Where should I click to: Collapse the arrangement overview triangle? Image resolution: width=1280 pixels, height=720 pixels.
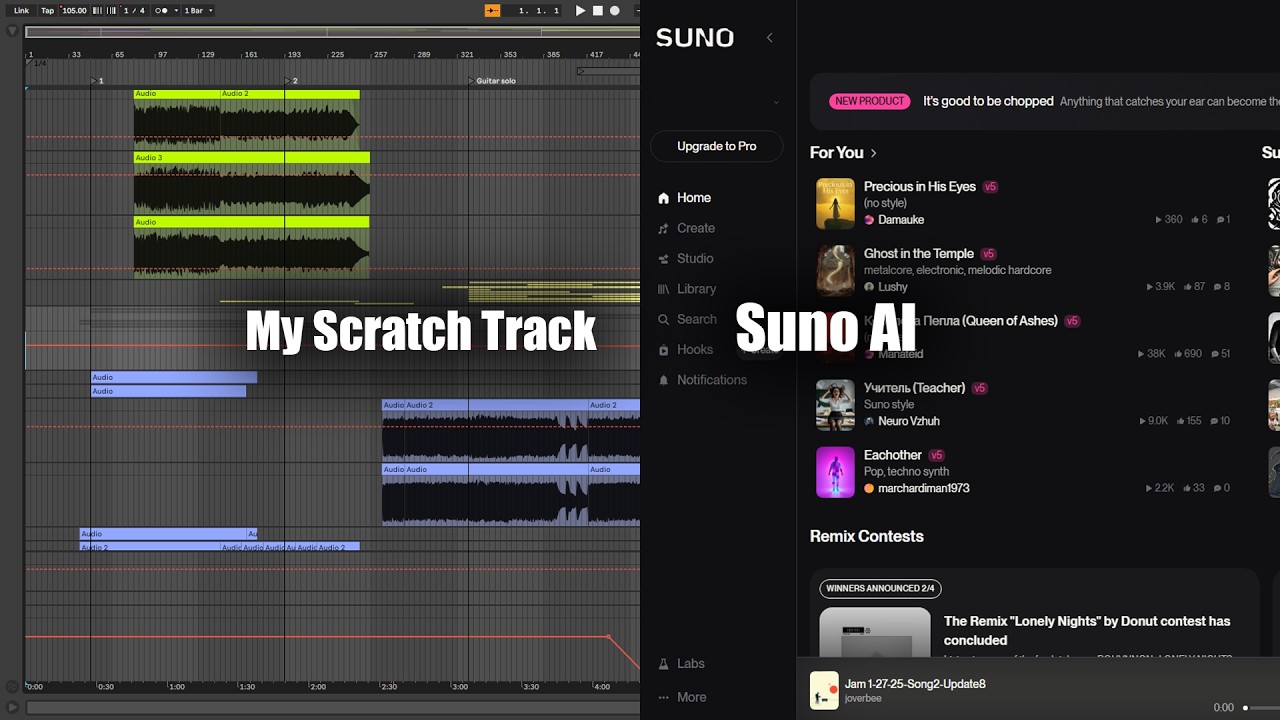[x=13, y=31]
